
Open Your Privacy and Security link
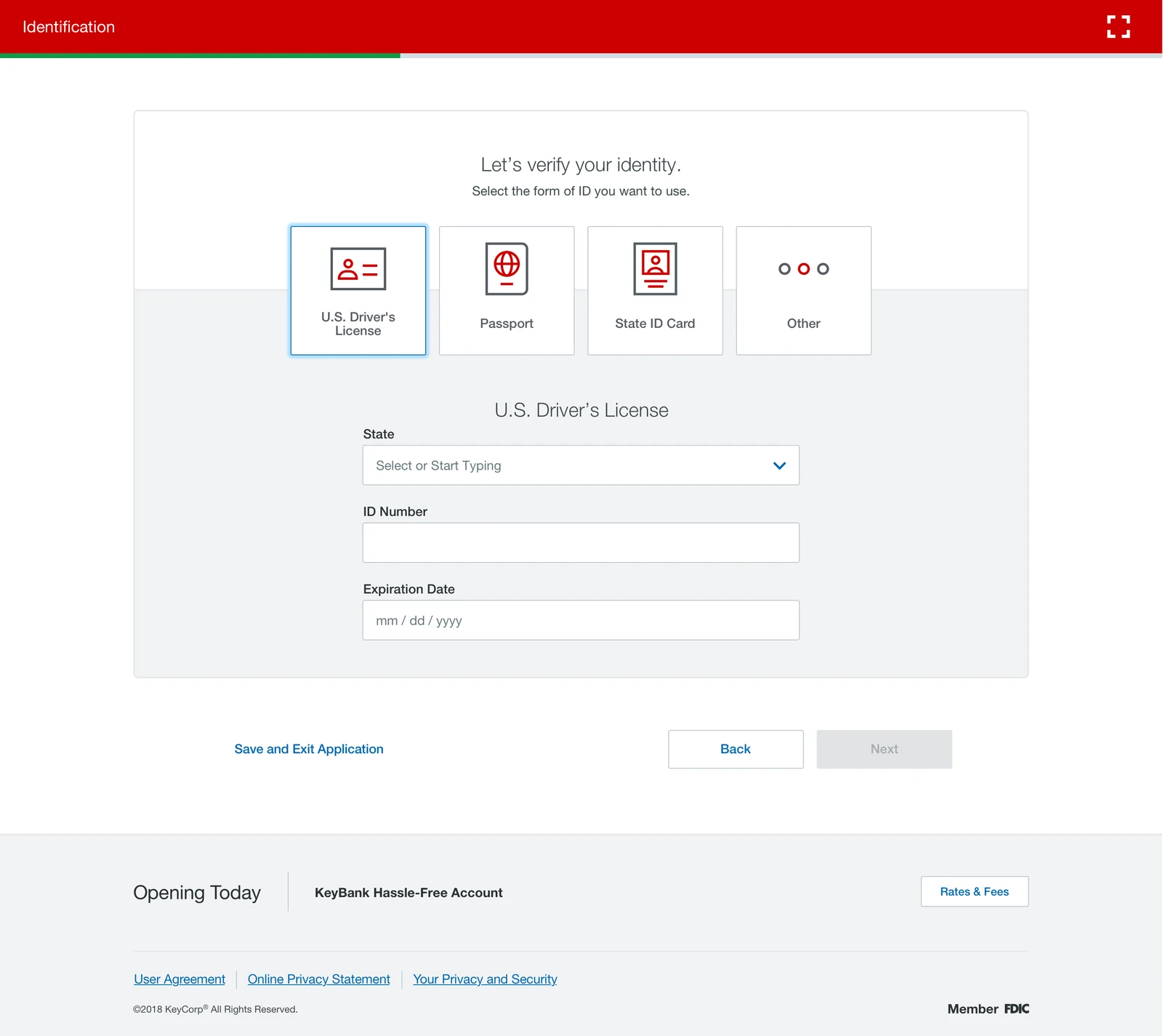(485, 979)
